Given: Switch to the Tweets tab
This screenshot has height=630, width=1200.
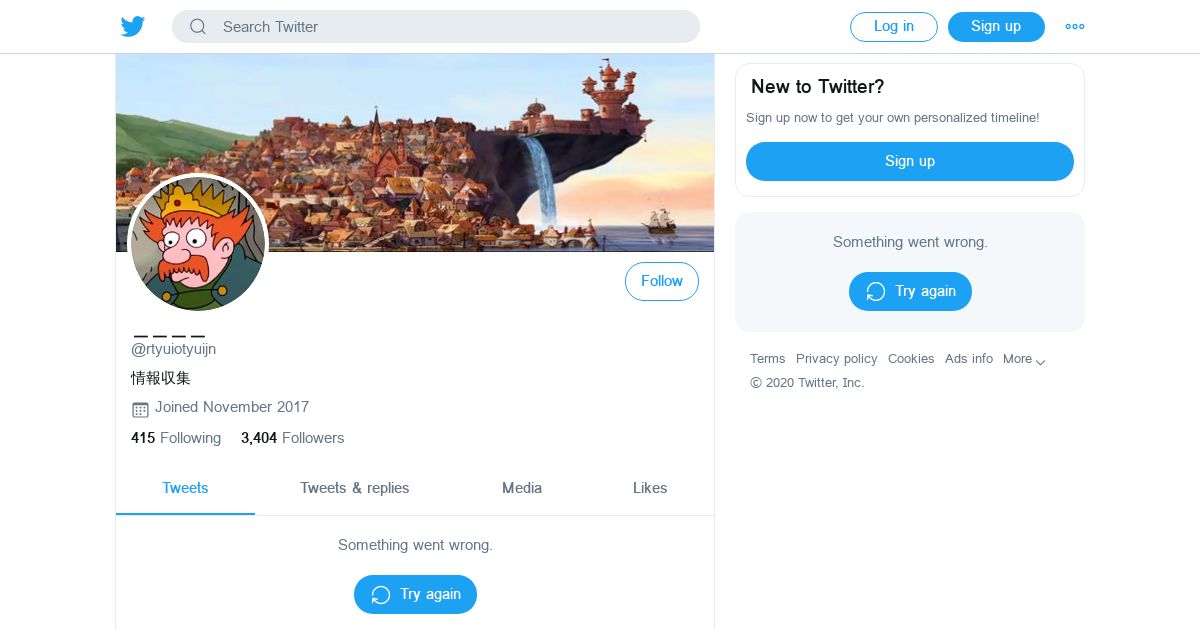Looking at the screenshot, I should click(185, 488).
